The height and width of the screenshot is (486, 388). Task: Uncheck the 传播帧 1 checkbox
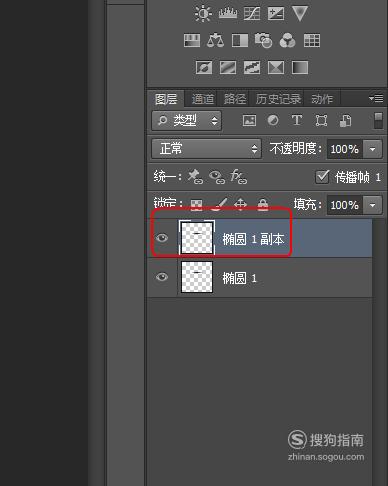coord(322,177)
